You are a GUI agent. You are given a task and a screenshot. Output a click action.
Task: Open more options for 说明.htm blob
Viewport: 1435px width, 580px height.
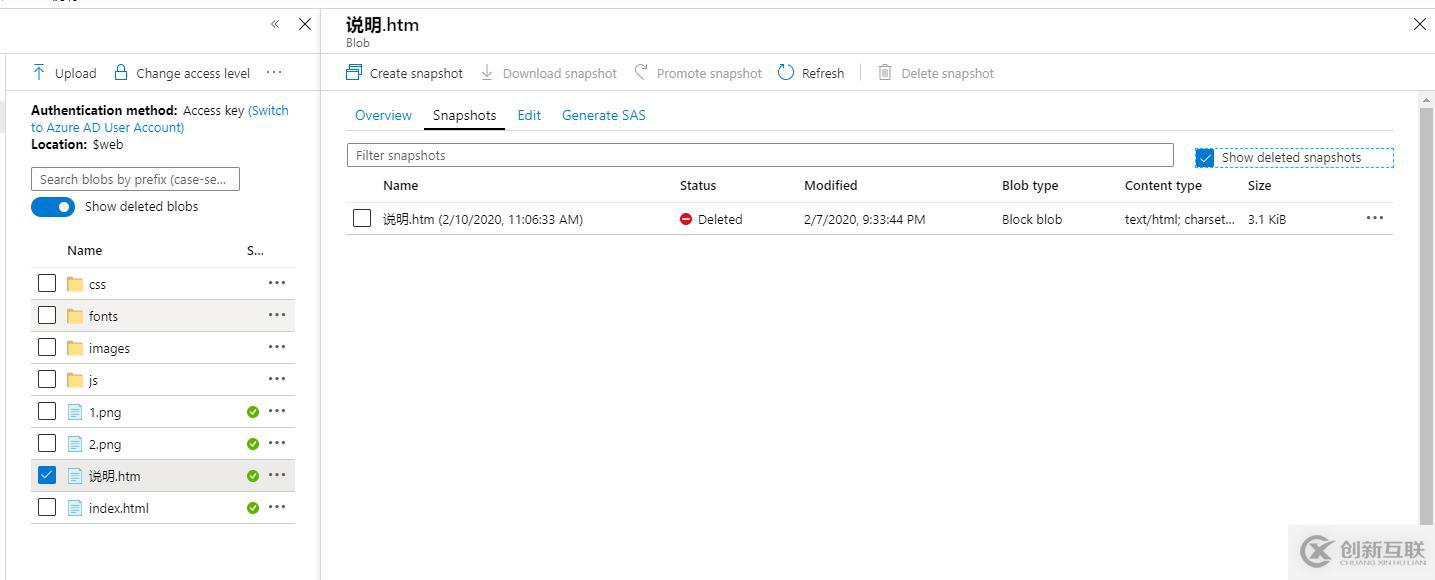[x=277, y=475]
